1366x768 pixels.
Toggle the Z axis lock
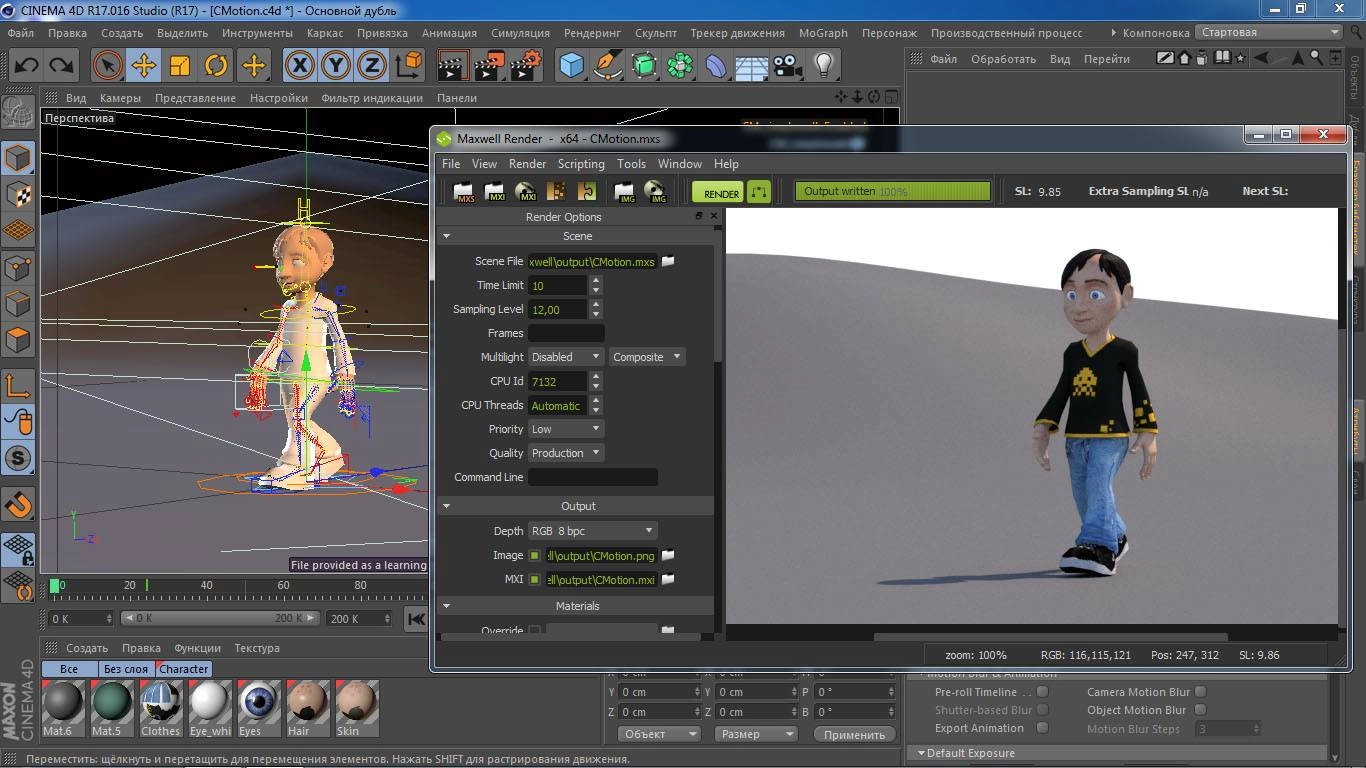[x=372, y=66]
